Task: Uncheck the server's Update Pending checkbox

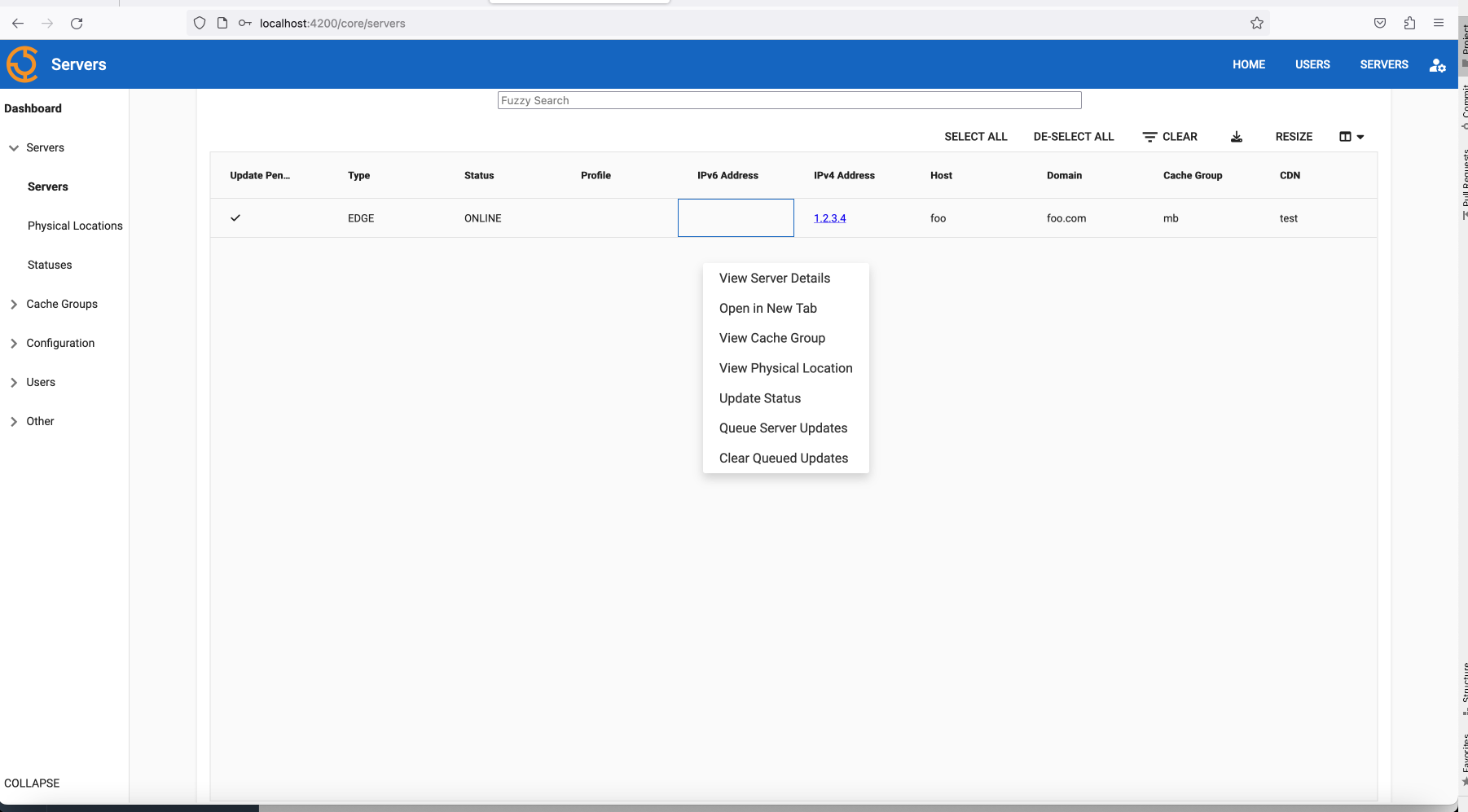Action: coord(235,217)
